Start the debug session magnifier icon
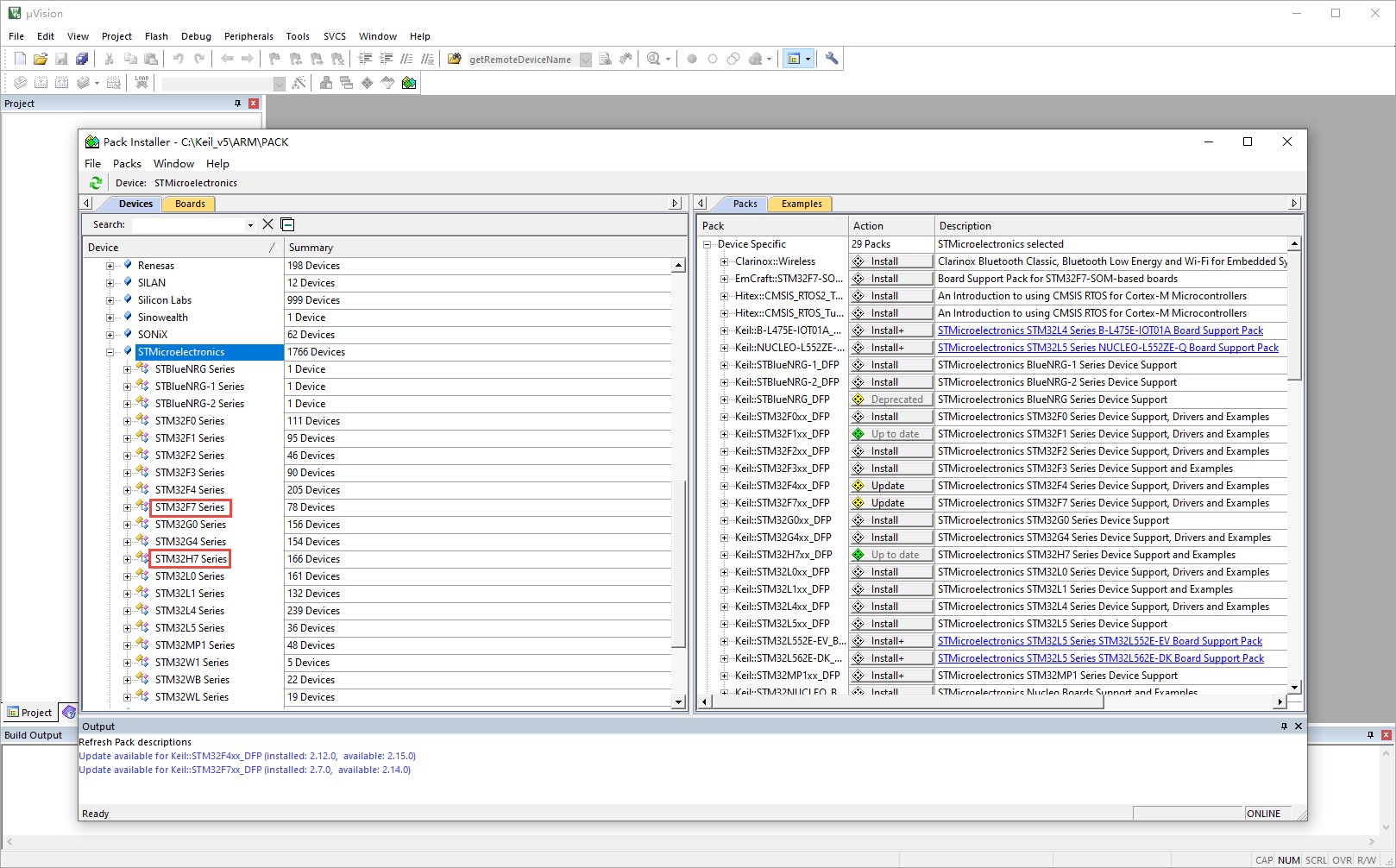 click(654, 59)
